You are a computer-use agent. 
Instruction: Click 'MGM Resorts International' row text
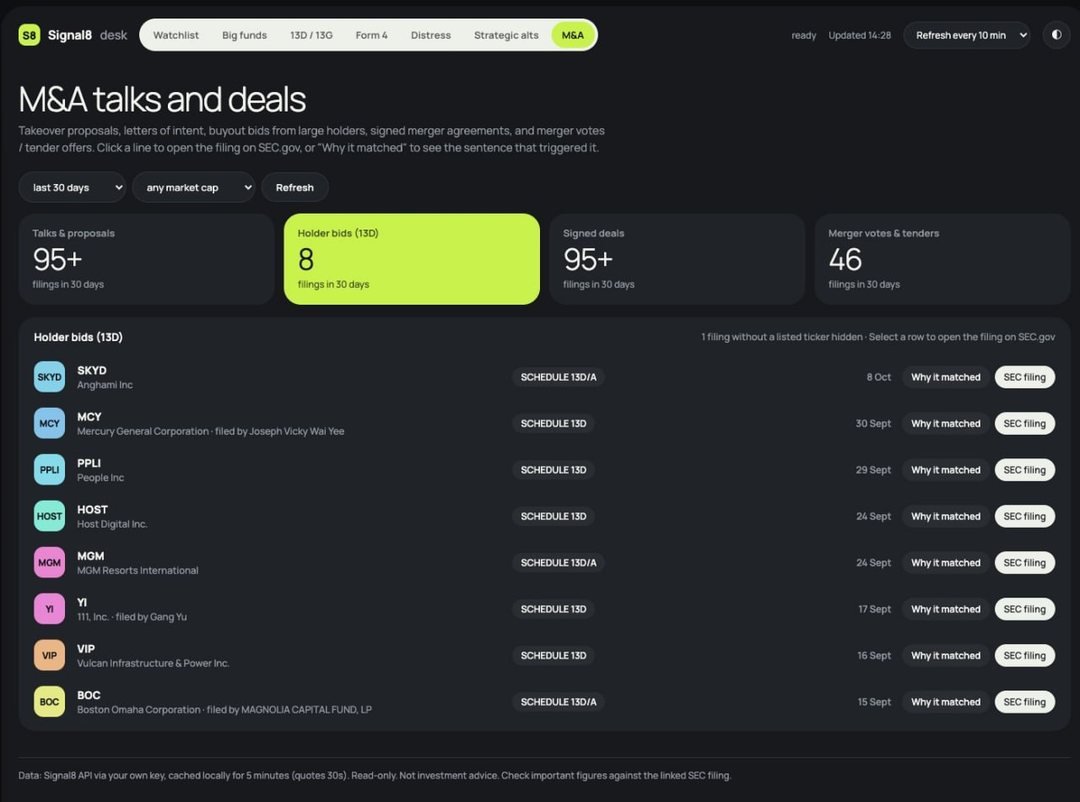[138, 570]
